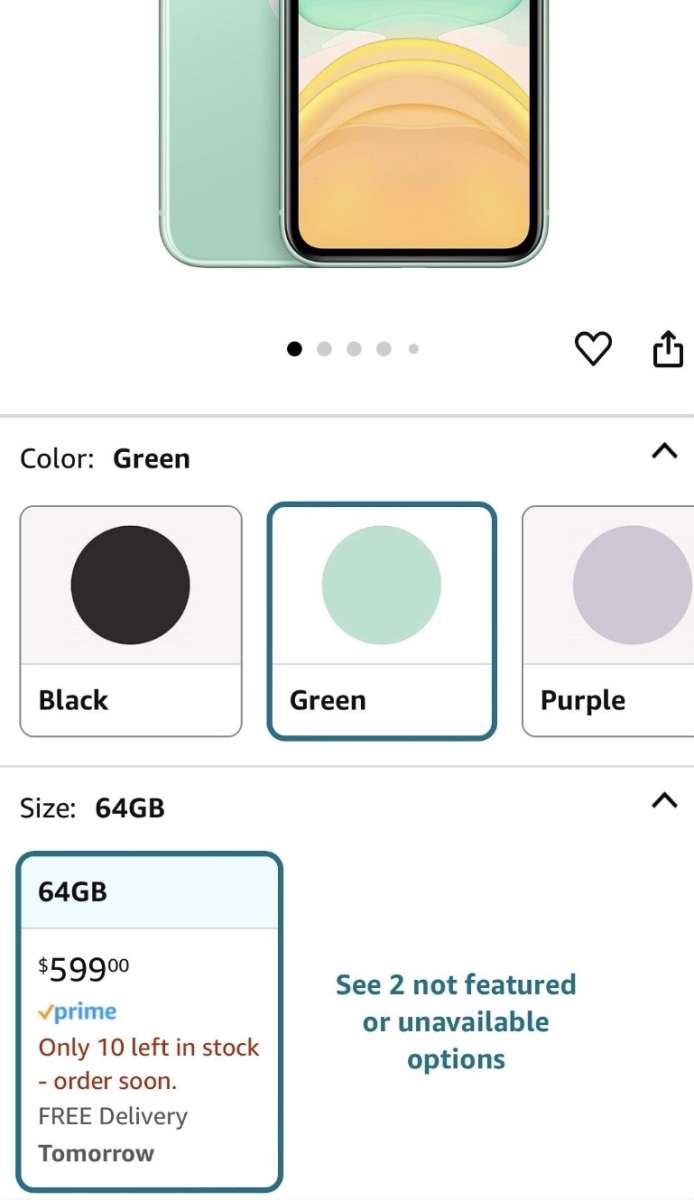Image resolution: width=694 pixels, height=1200 pixels.
Task: Open 'See 2 not featured or unavailable options'
Action: 456,1022
